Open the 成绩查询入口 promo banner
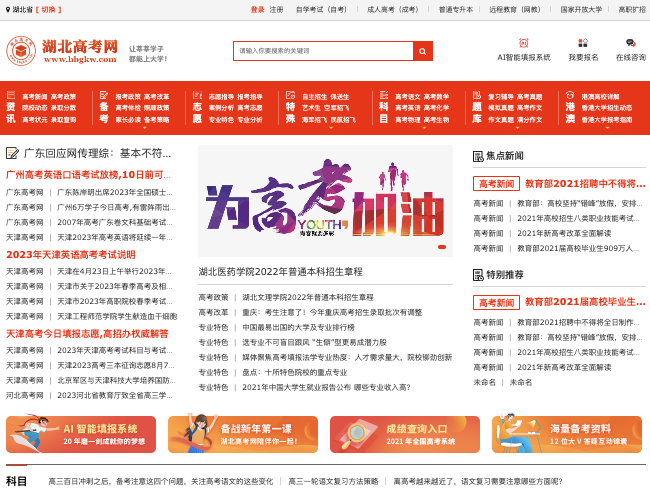650x500 pixels. point(405,434)
